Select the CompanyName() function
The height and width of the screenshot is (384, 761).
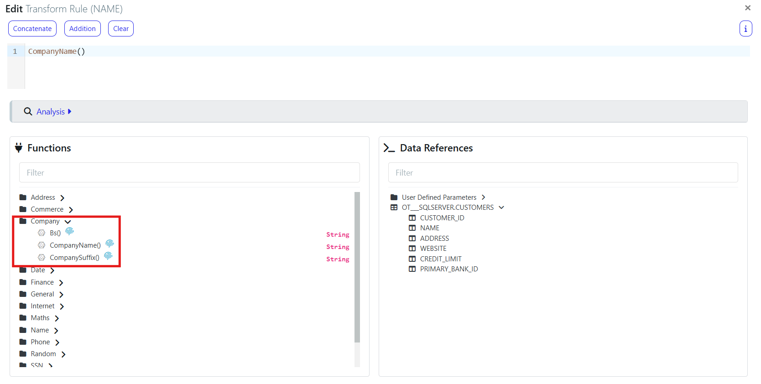pos(75,245)
